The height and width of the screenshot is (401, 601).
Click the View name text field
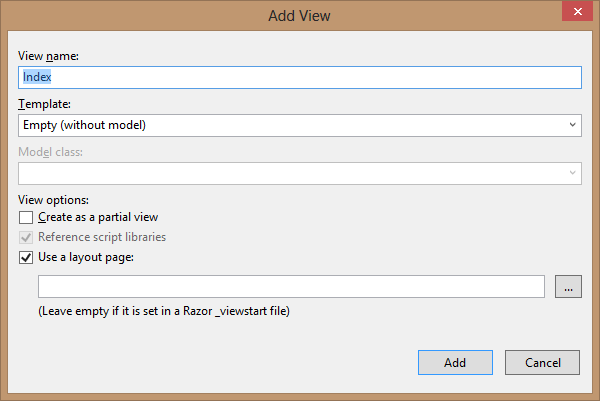[300, 77]
